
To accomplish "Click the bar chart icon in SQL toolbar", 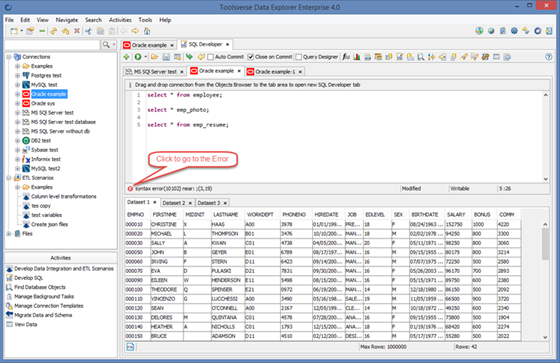I will coord(356,57).
